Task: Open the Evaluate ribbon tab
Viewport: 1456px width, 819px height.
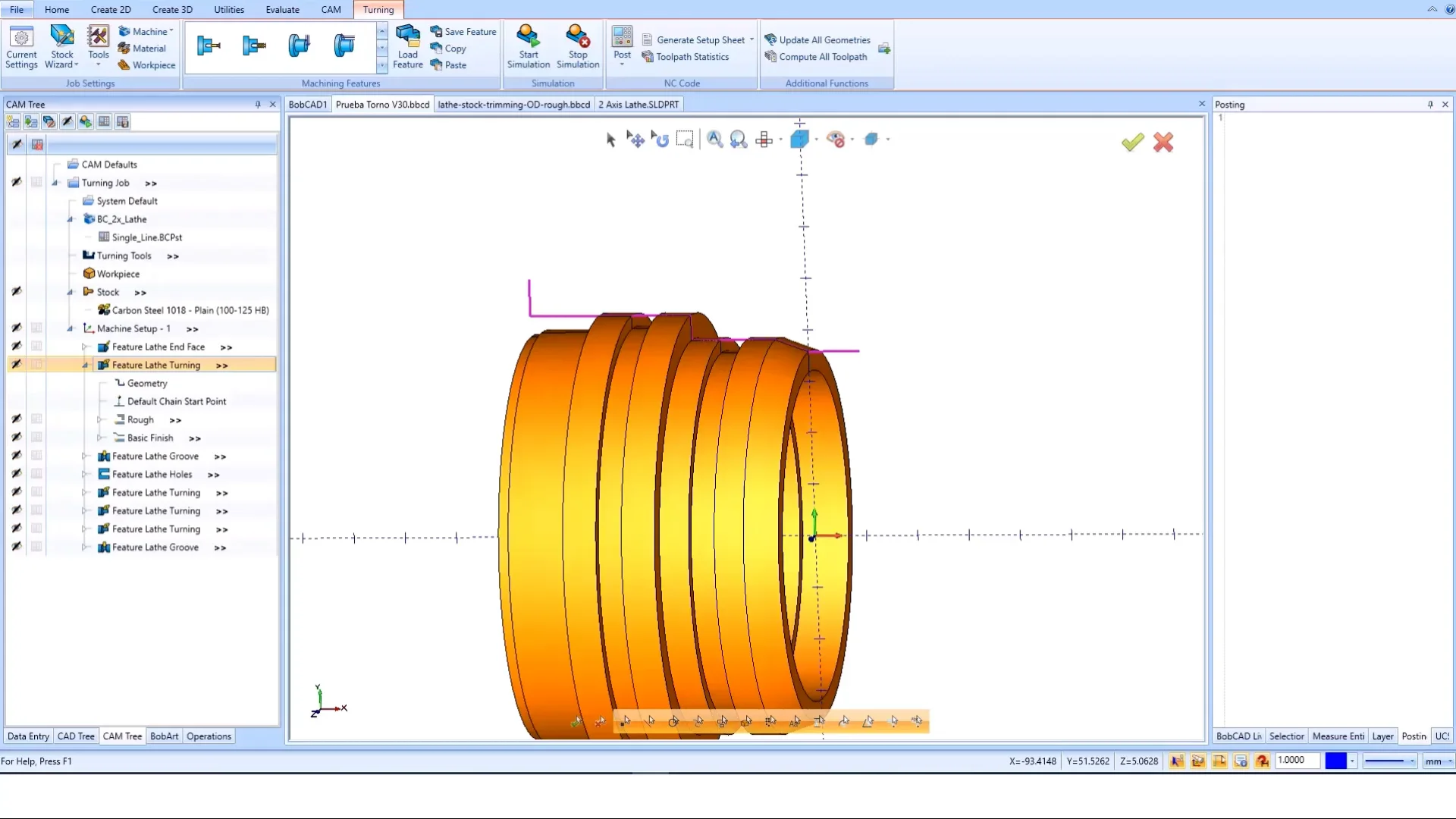Action: coord(282,10)
